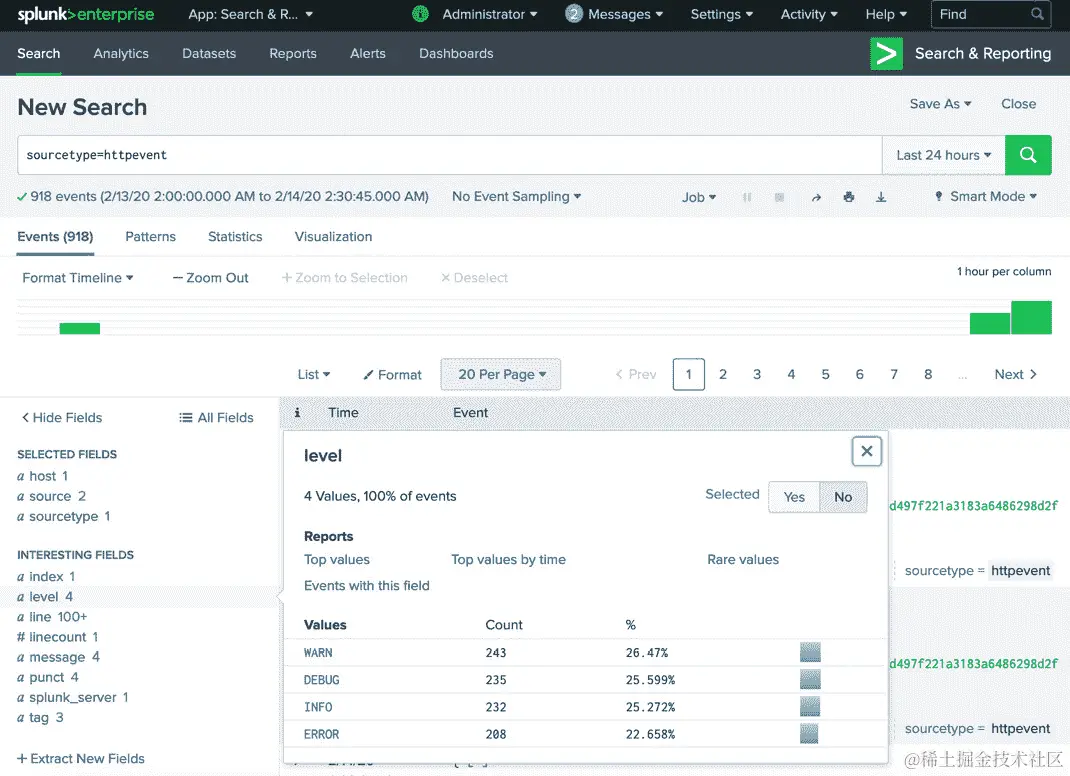The width and height of the screenshot is (1070, 776).
Task: Open the Analytics nav tab
Action: point(121,53)
